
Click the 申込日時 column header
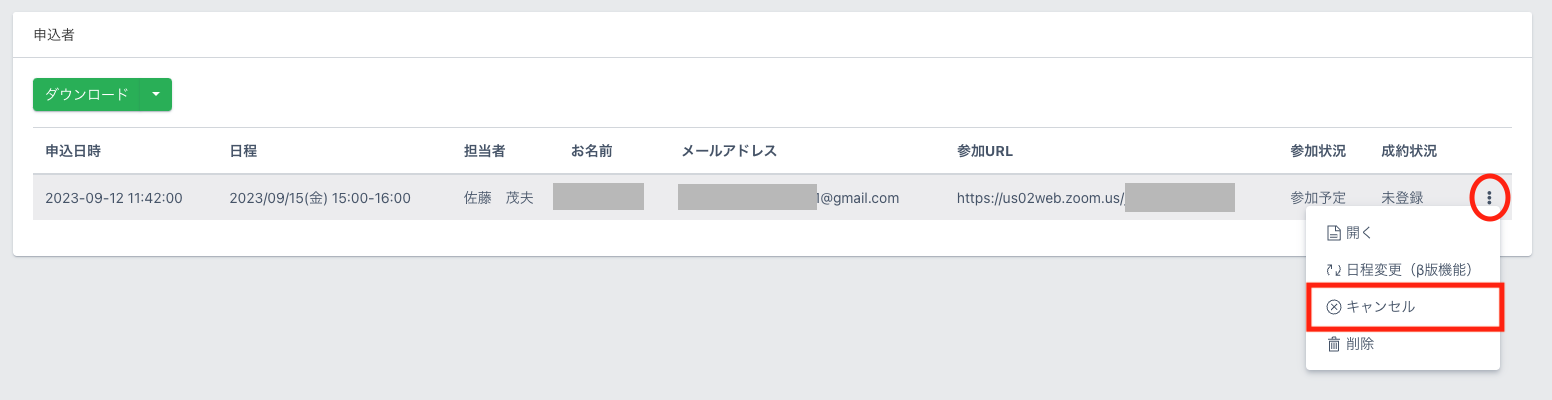point(73,151)
